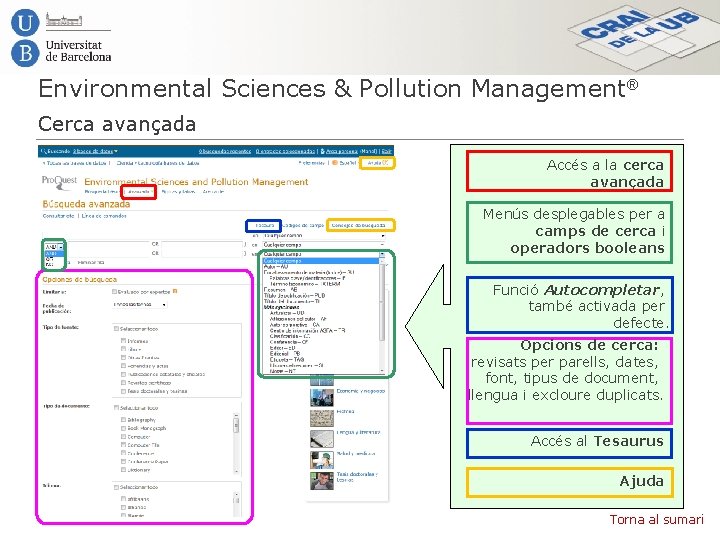Click the ProQuest logo
The width and height of the screenshot is (720, 540).
pos(59,182)
